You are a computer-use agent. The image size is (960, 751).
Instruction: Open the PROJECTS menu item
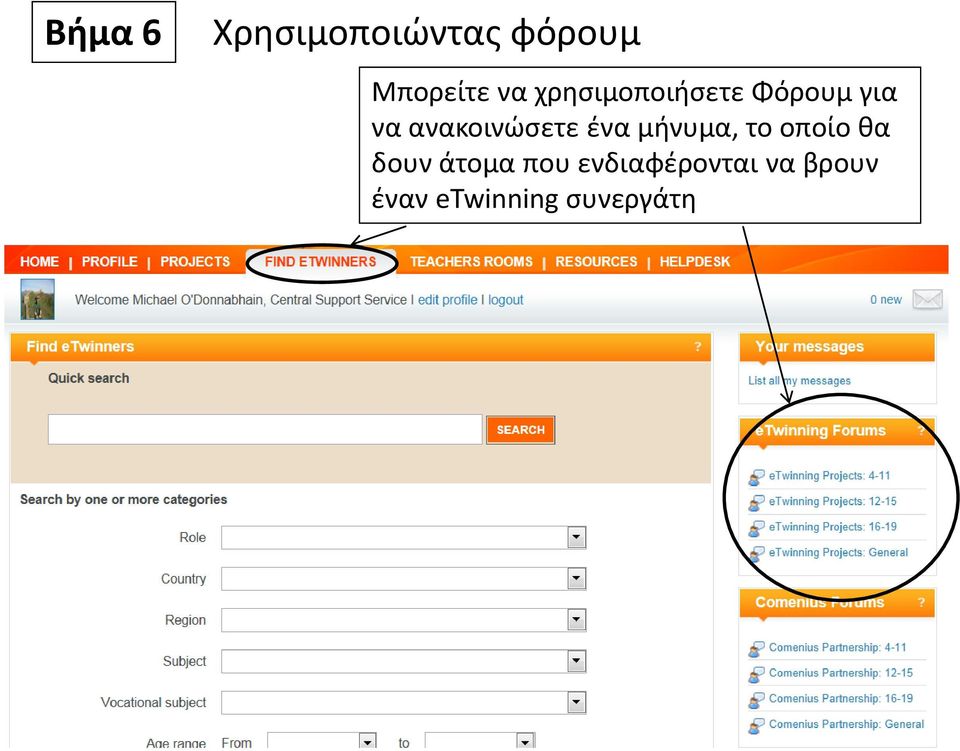[195, 262]
